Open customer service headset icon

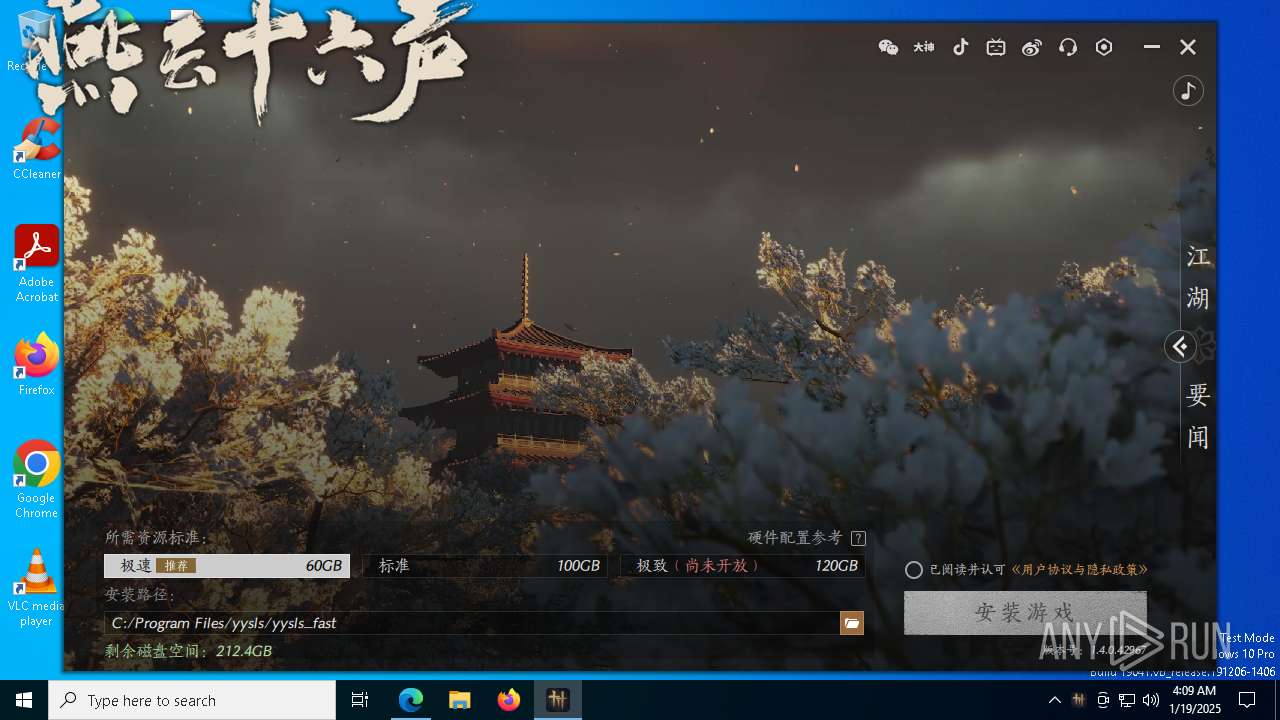[x=1068, y=47]
